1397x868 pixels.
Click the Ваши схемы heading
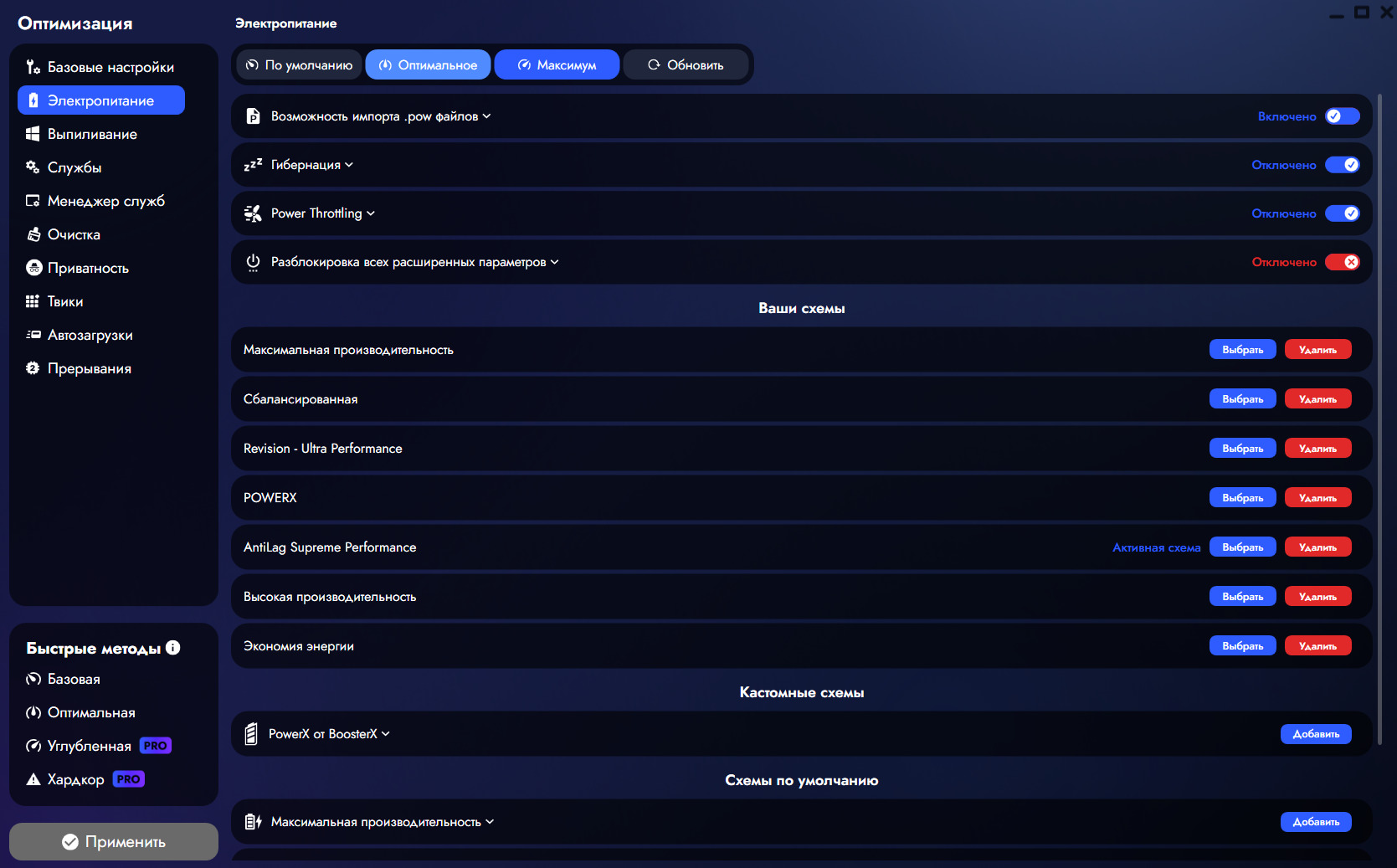click(801, 308)
